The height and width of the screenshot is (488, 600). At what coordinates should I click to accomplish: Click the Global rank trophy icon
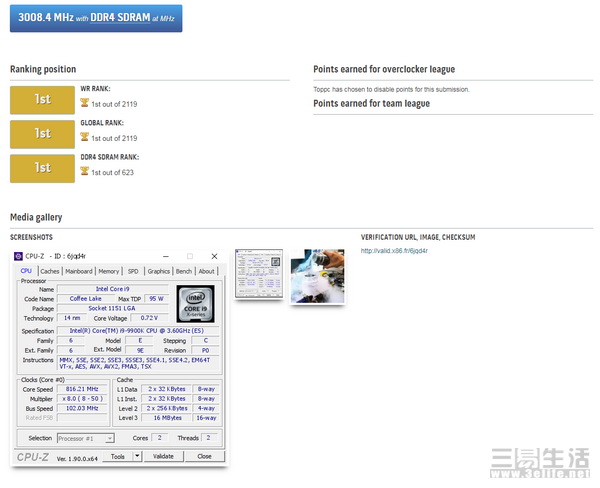tap(85, 137)
